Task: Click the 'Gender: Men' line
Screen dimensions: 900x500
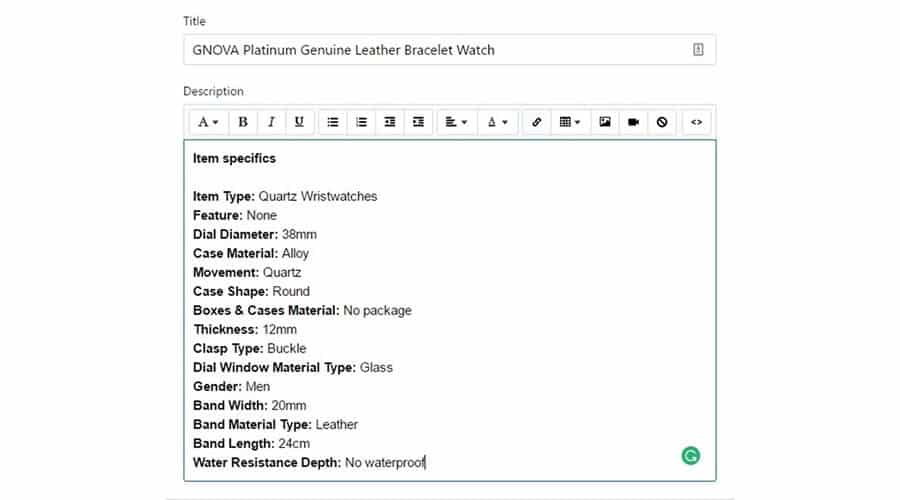Action: 231,386
